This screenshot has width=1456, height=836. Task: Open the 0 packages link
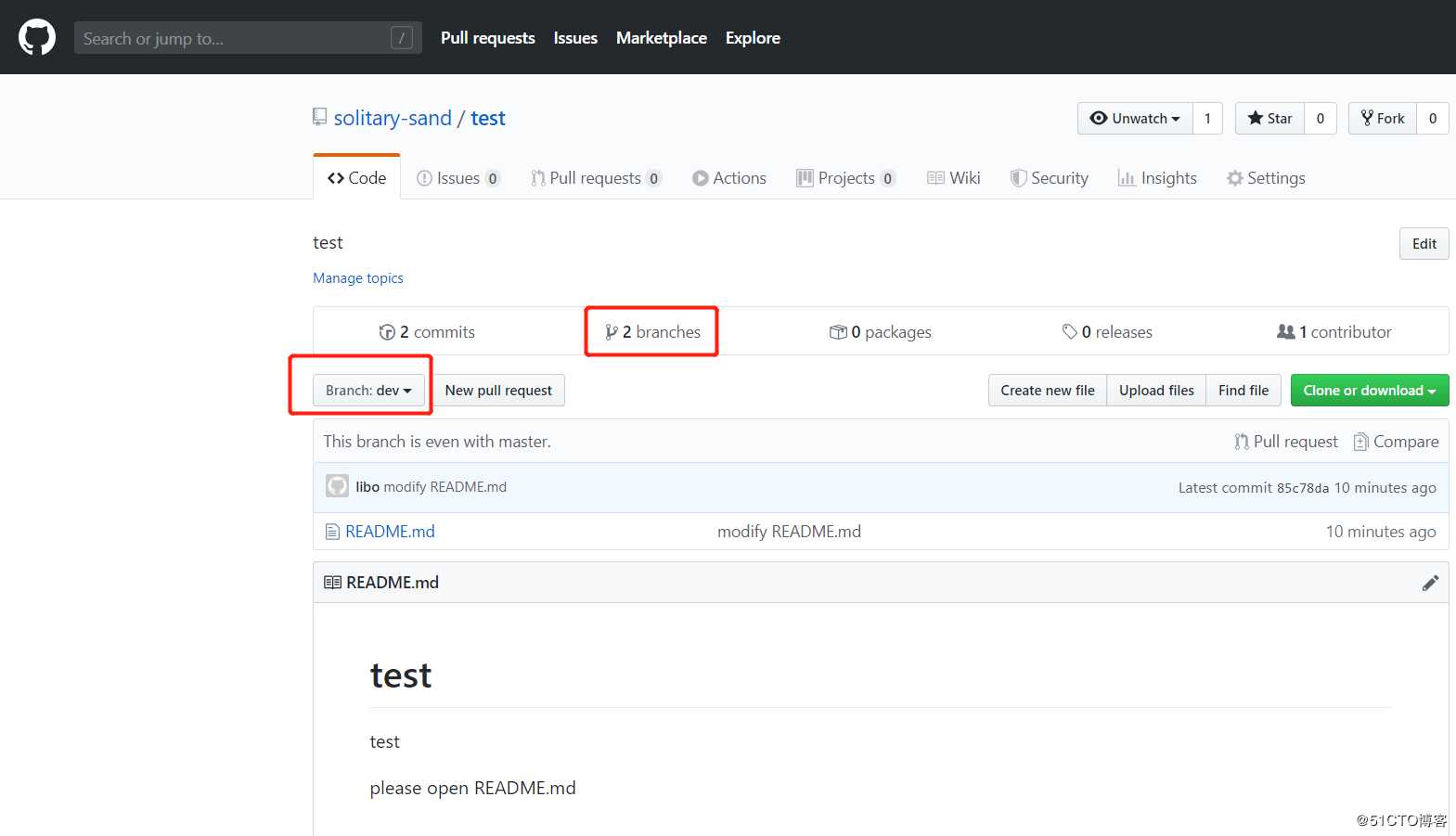click(880, 332)
